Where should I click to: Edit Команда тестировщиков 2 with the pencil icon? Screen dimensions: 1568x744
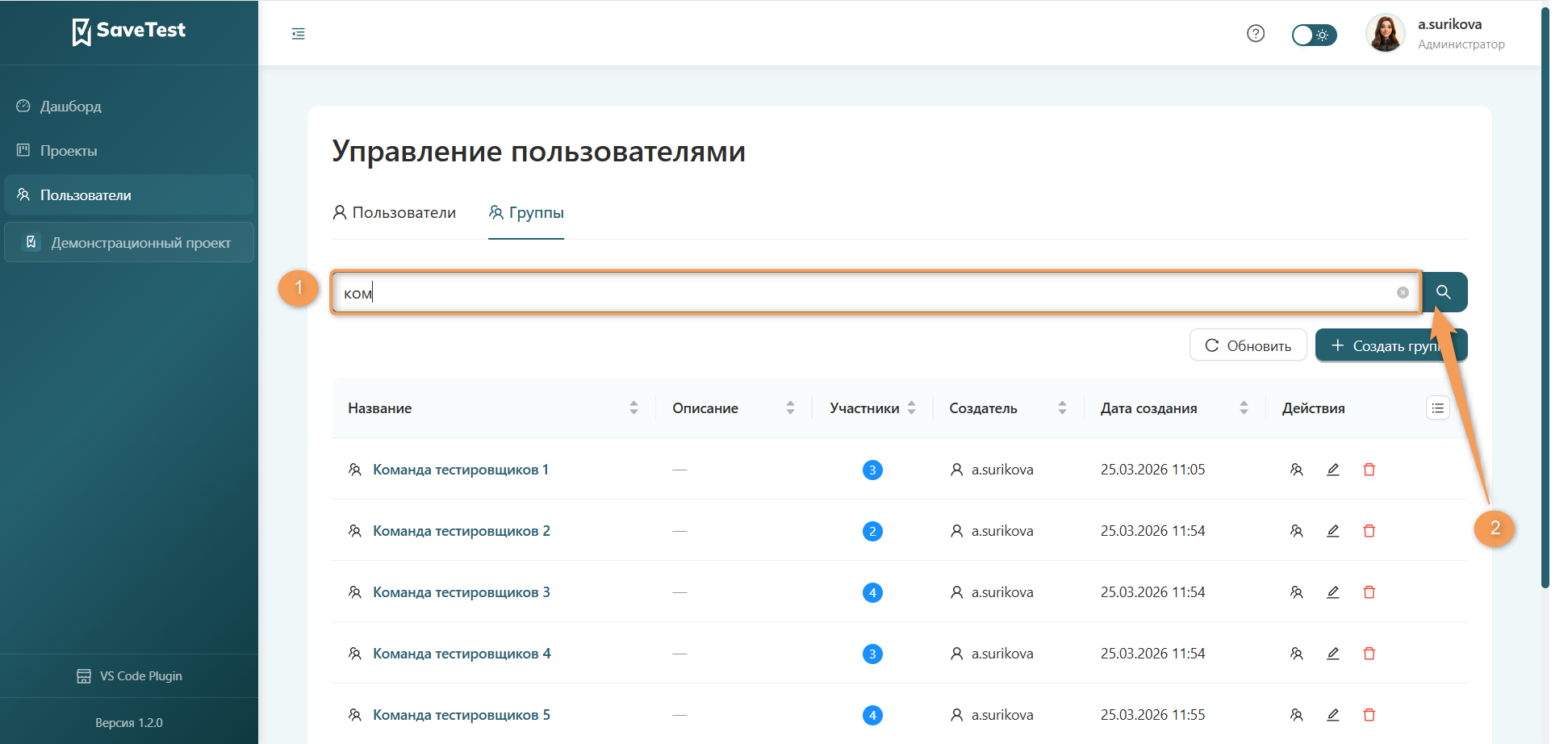pyautogui.click(x=1333, y=530)
